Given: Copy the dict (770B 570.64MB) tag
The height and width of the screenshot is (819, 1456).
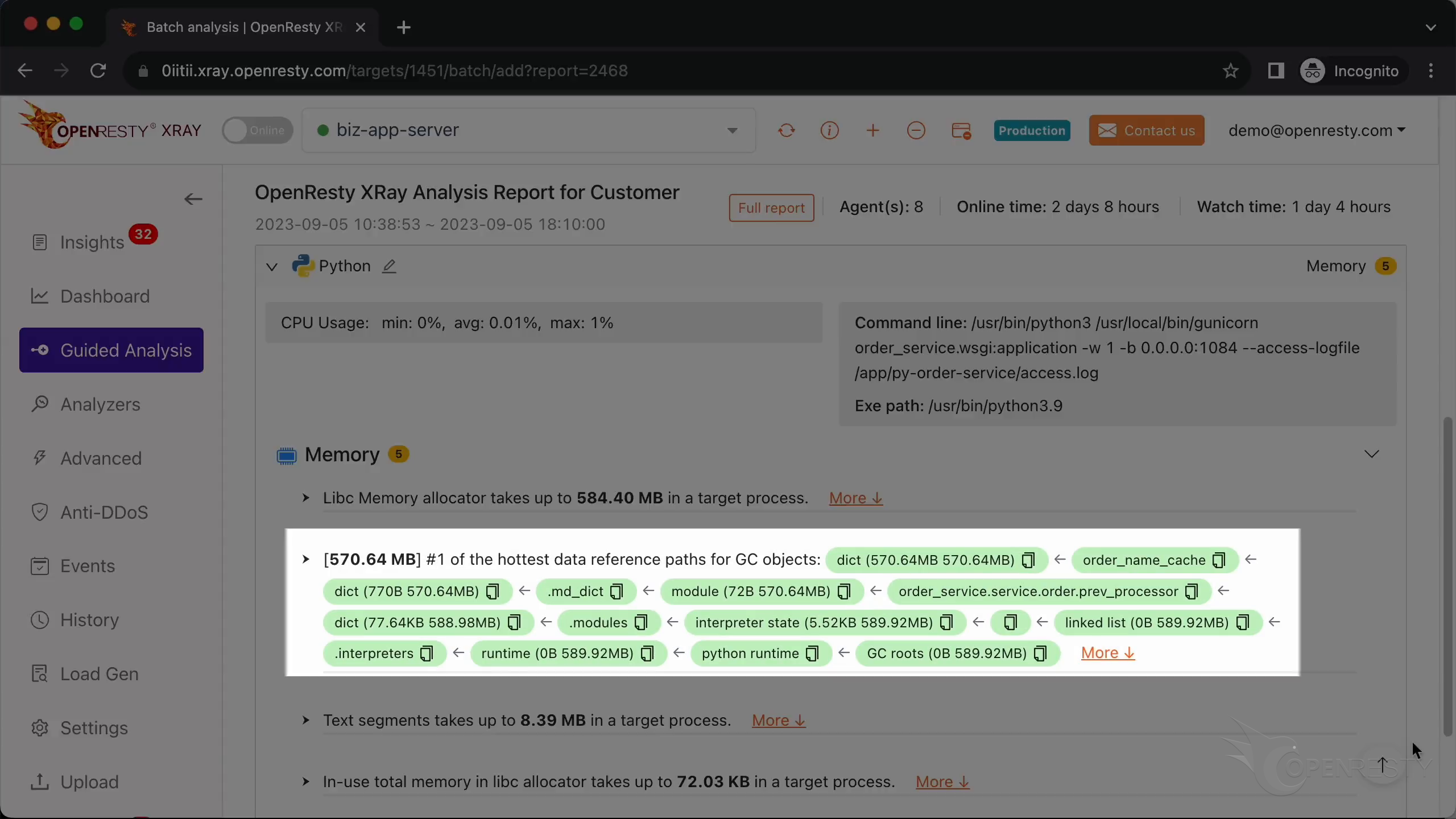Looking at the screenshot, I should pyautogui.click(x=493, y=591).
